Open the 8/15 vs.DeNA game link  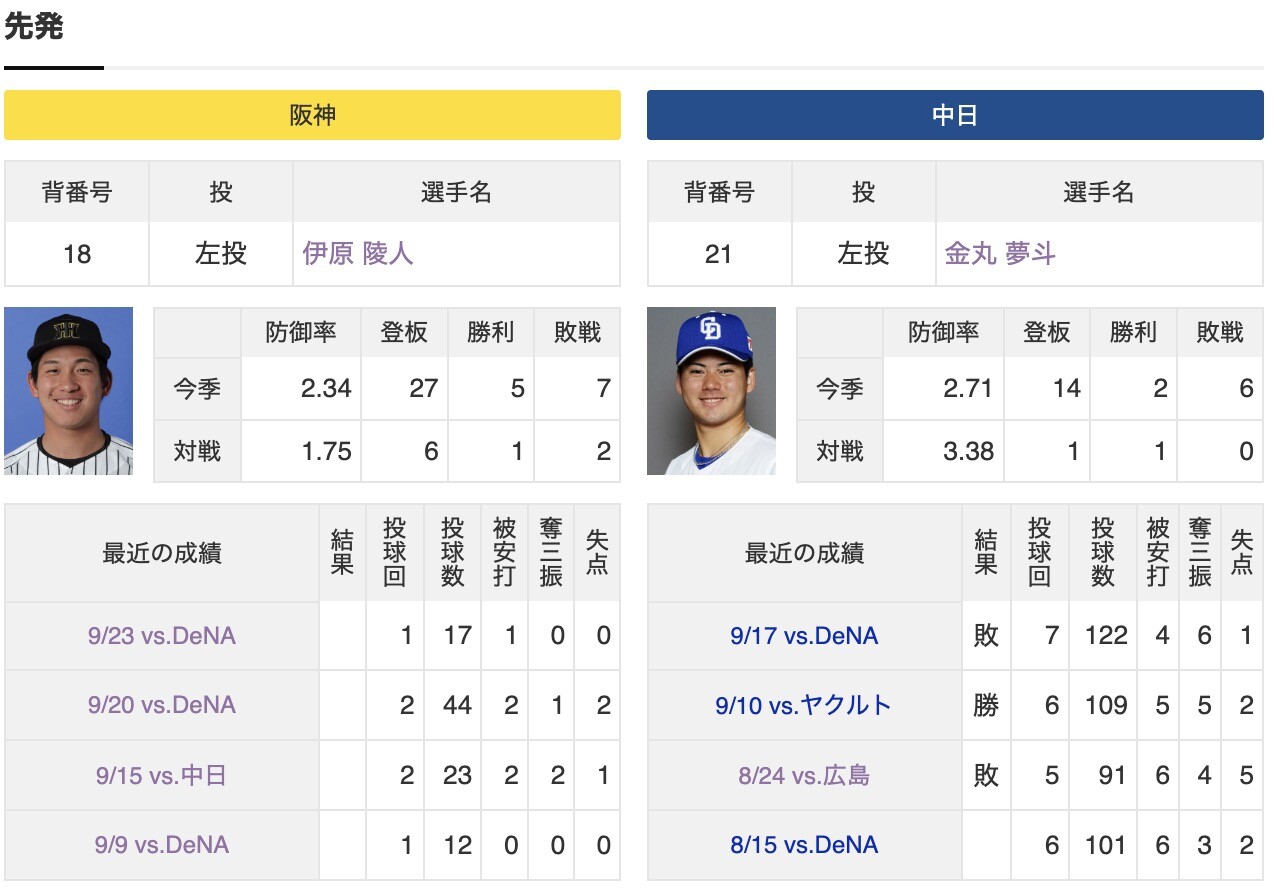pos(804,845)
